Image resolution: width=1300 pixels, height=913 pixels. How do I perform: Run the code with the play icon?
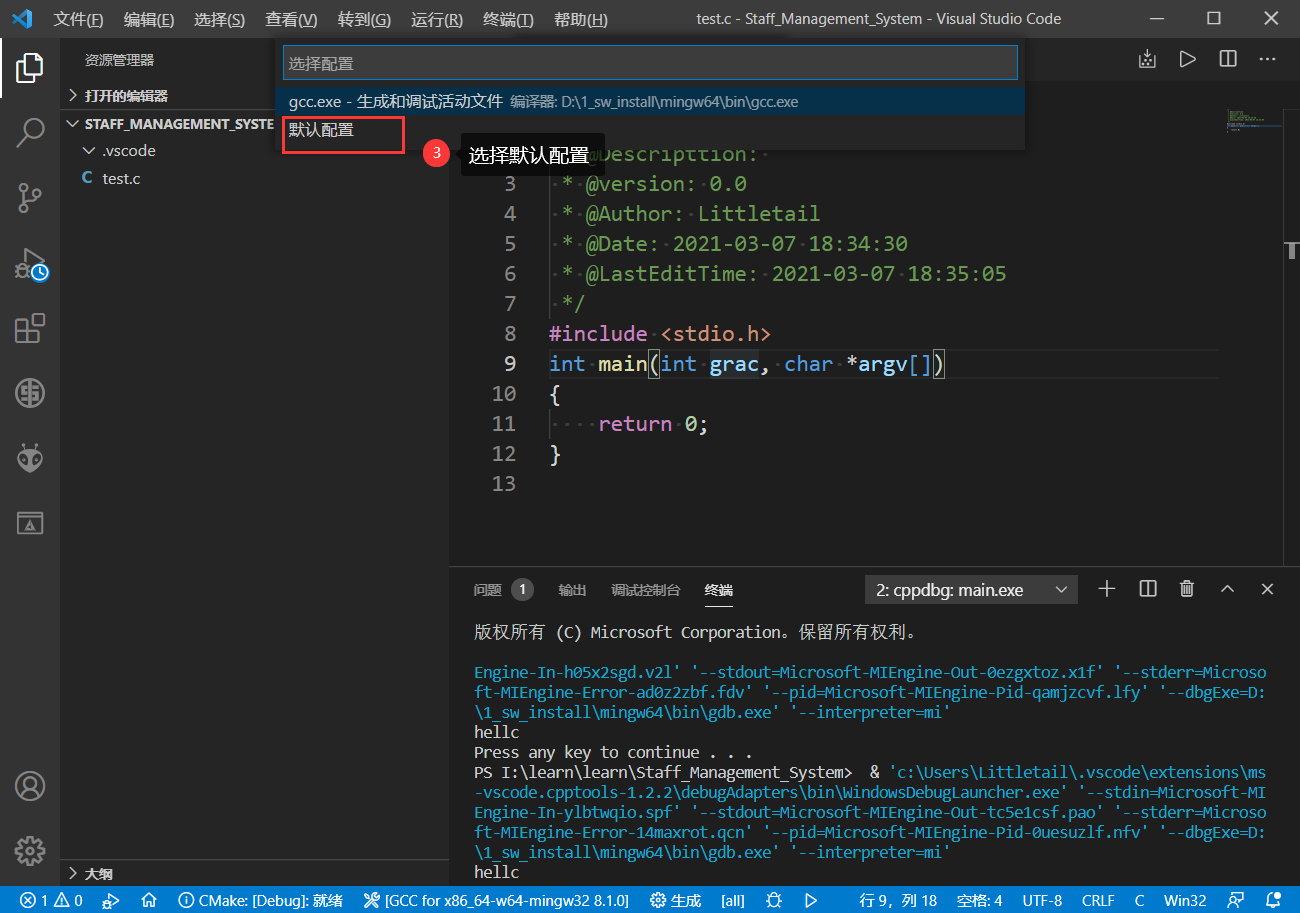(x=1187, y=60)
